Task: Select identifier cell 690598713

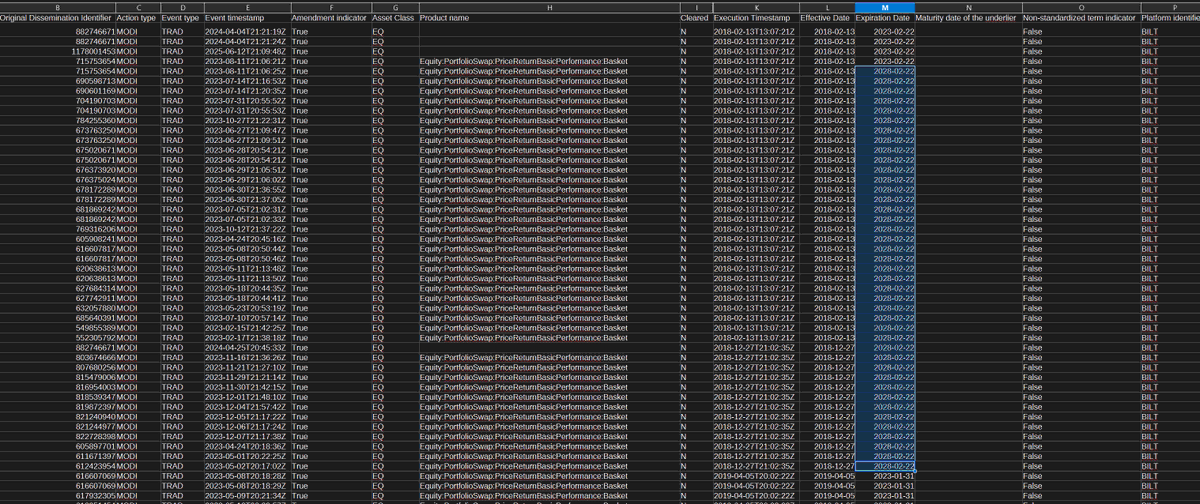Action: click(57, 80)
